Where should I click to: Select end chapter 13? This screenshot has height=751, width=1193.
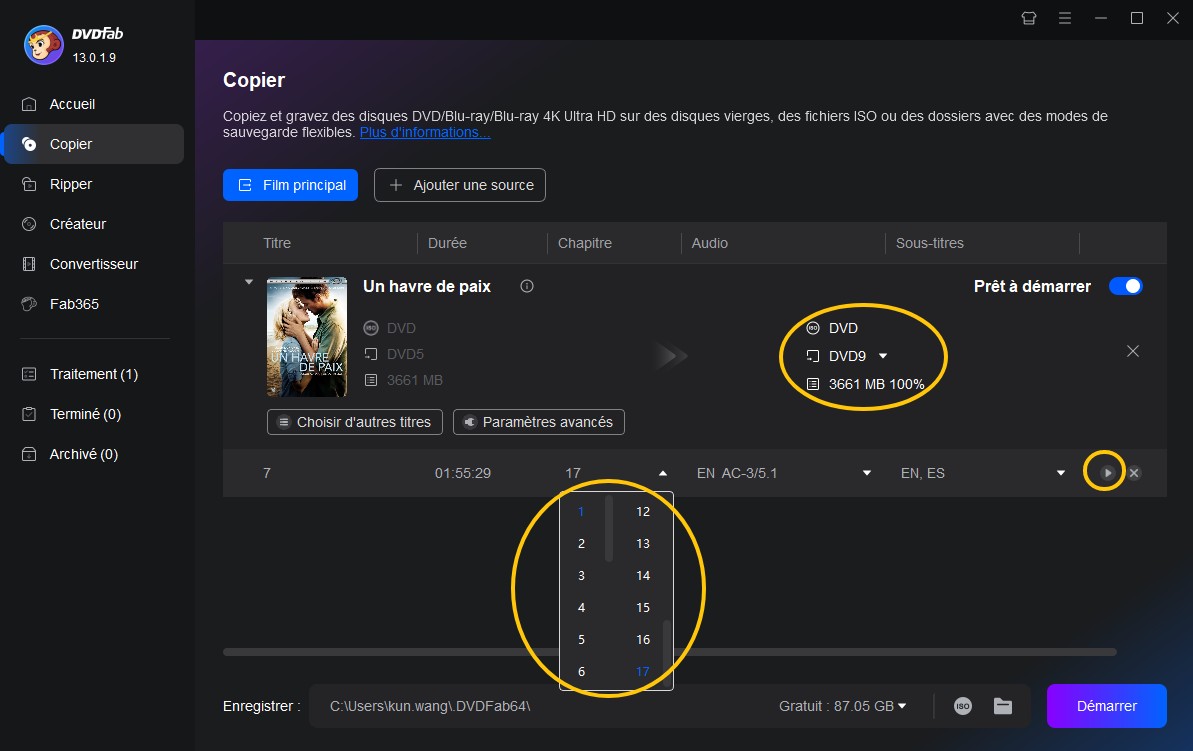tap(643, 543)
